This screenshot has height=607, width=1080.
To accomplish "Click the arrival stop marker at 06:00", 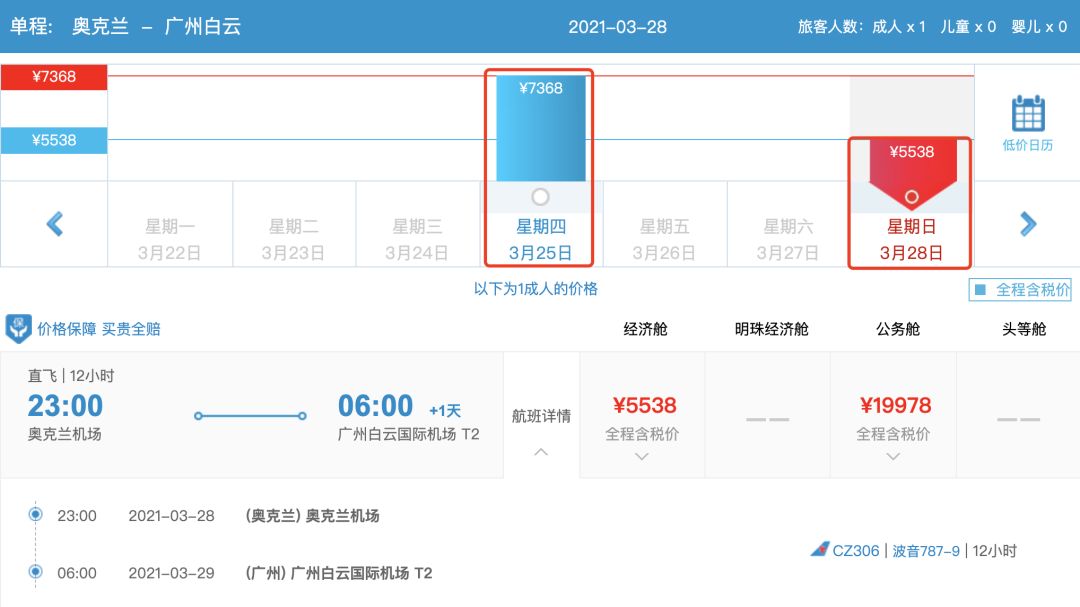I will click(x=36, y=572).
